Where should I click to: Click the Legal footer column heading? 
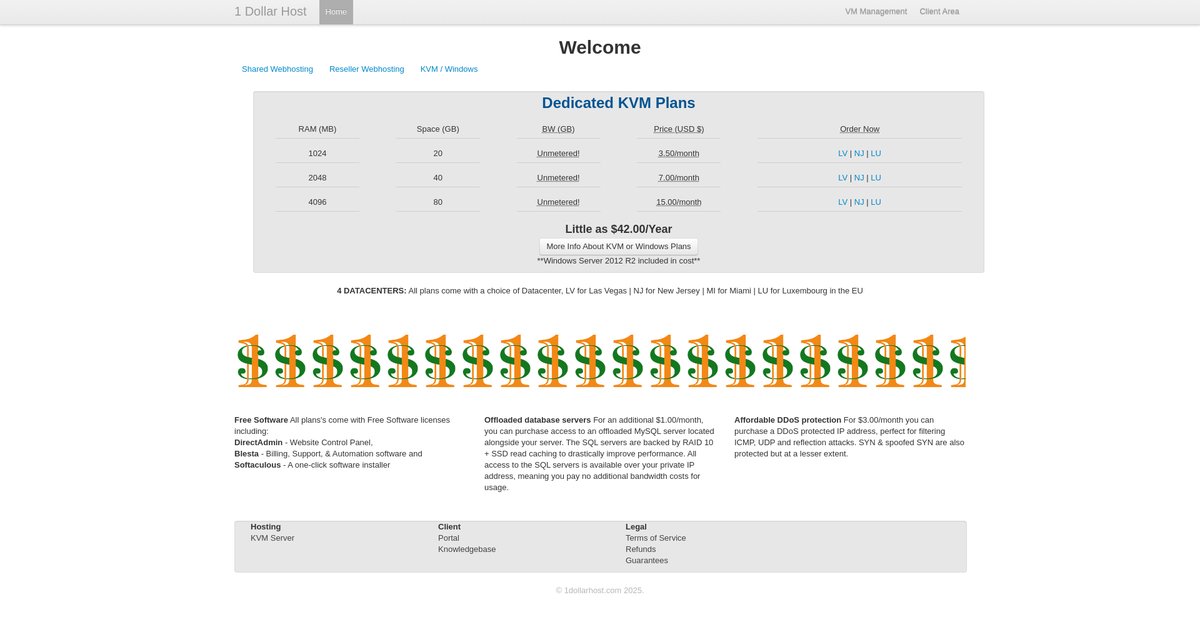click(636, 527)
